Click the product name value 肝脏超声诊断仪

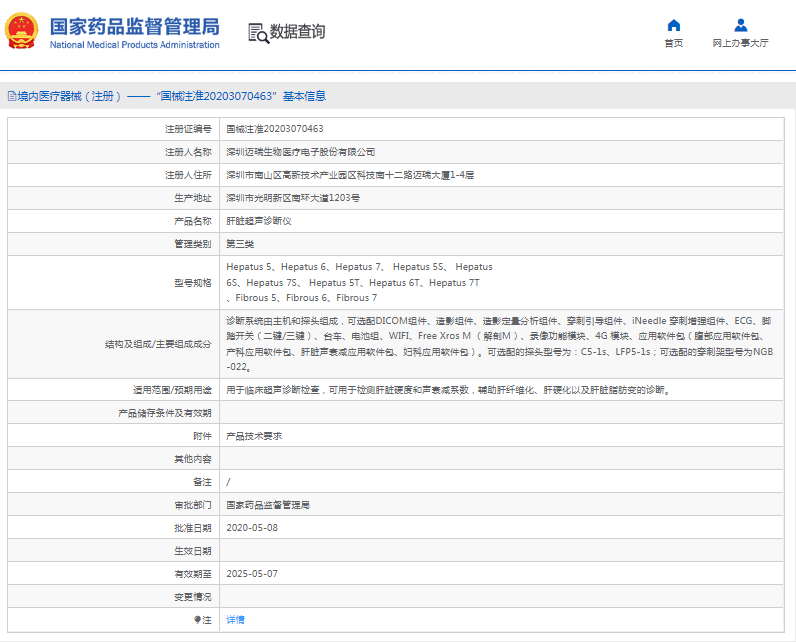tap(258, 221)
